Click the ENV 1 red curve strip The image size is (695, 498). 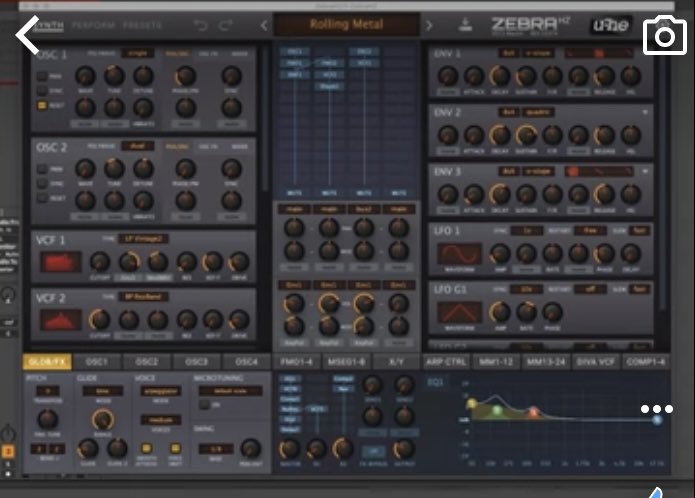coord(599,53)
